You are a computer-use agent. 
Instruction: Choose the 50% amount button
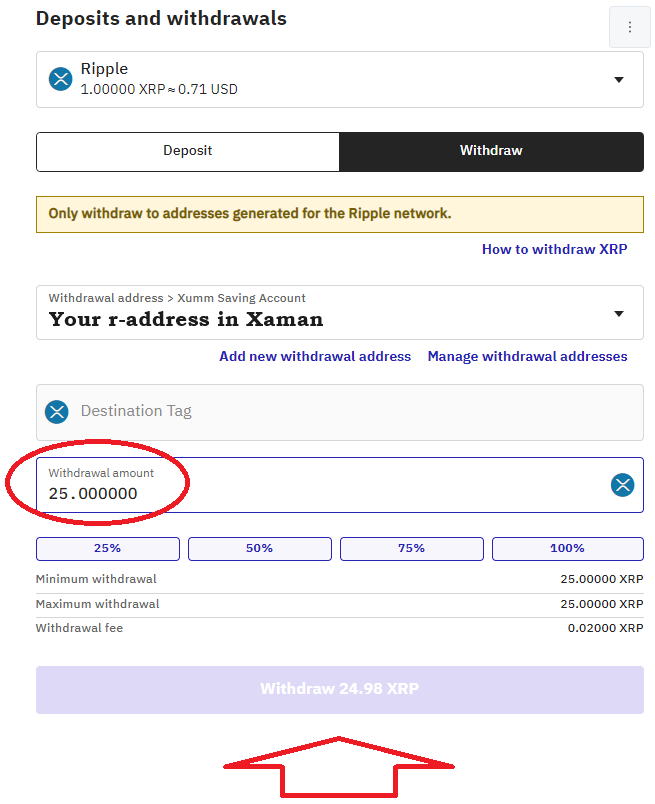[x=260, y=548]
